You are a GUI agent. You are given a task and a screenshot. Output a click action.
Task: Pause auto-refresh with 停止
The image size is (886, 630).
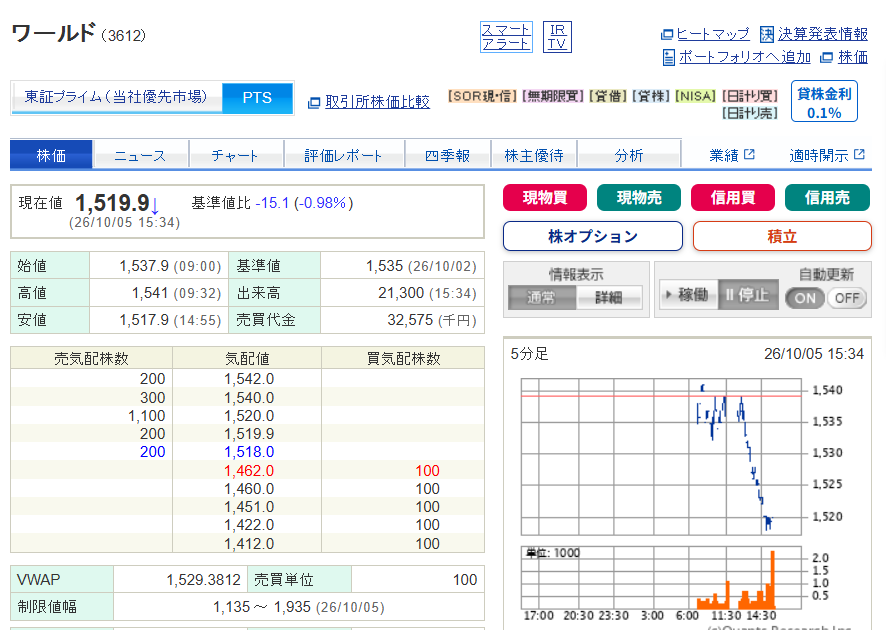click(748, 294)
